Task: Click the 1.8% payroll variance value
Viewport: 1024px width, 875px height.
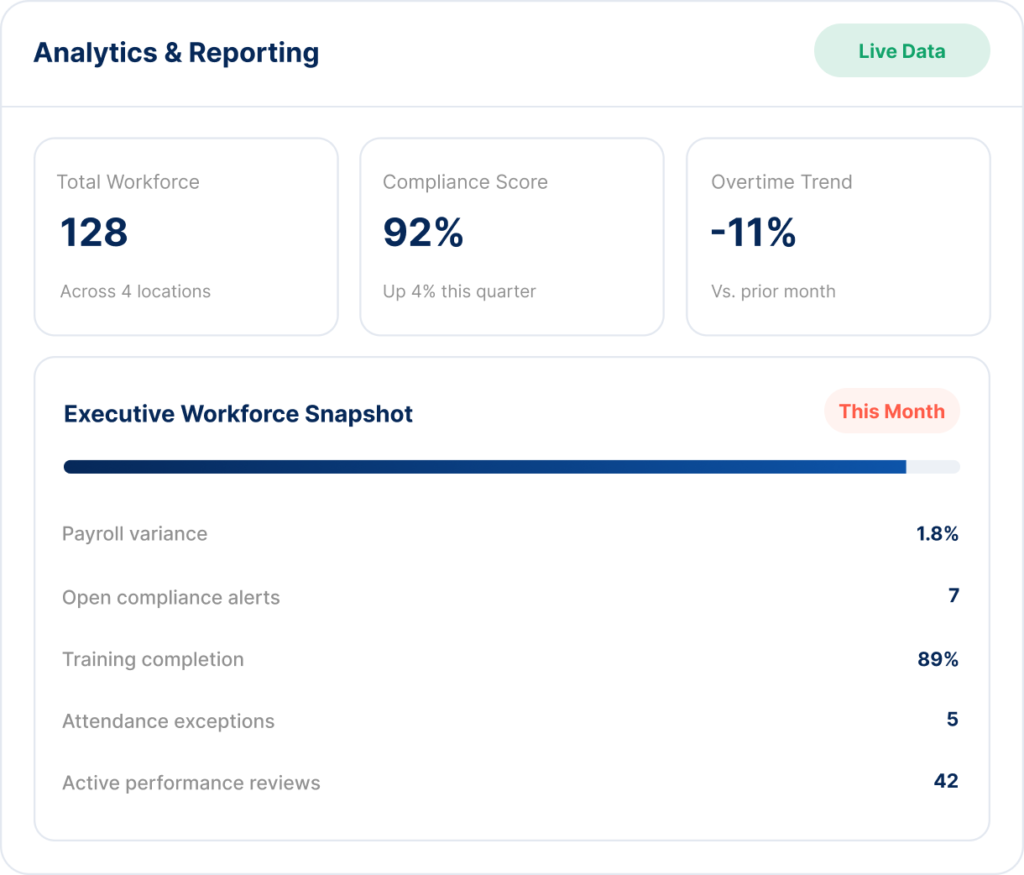Action: pos(937,533)
